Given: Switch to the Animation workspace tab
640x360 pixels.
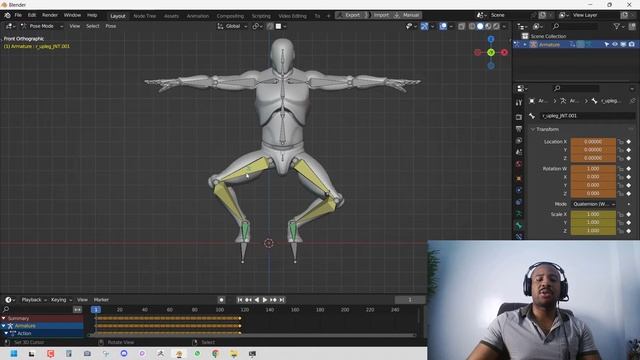Looking at the screenshot, I should [x=198, y=16].
